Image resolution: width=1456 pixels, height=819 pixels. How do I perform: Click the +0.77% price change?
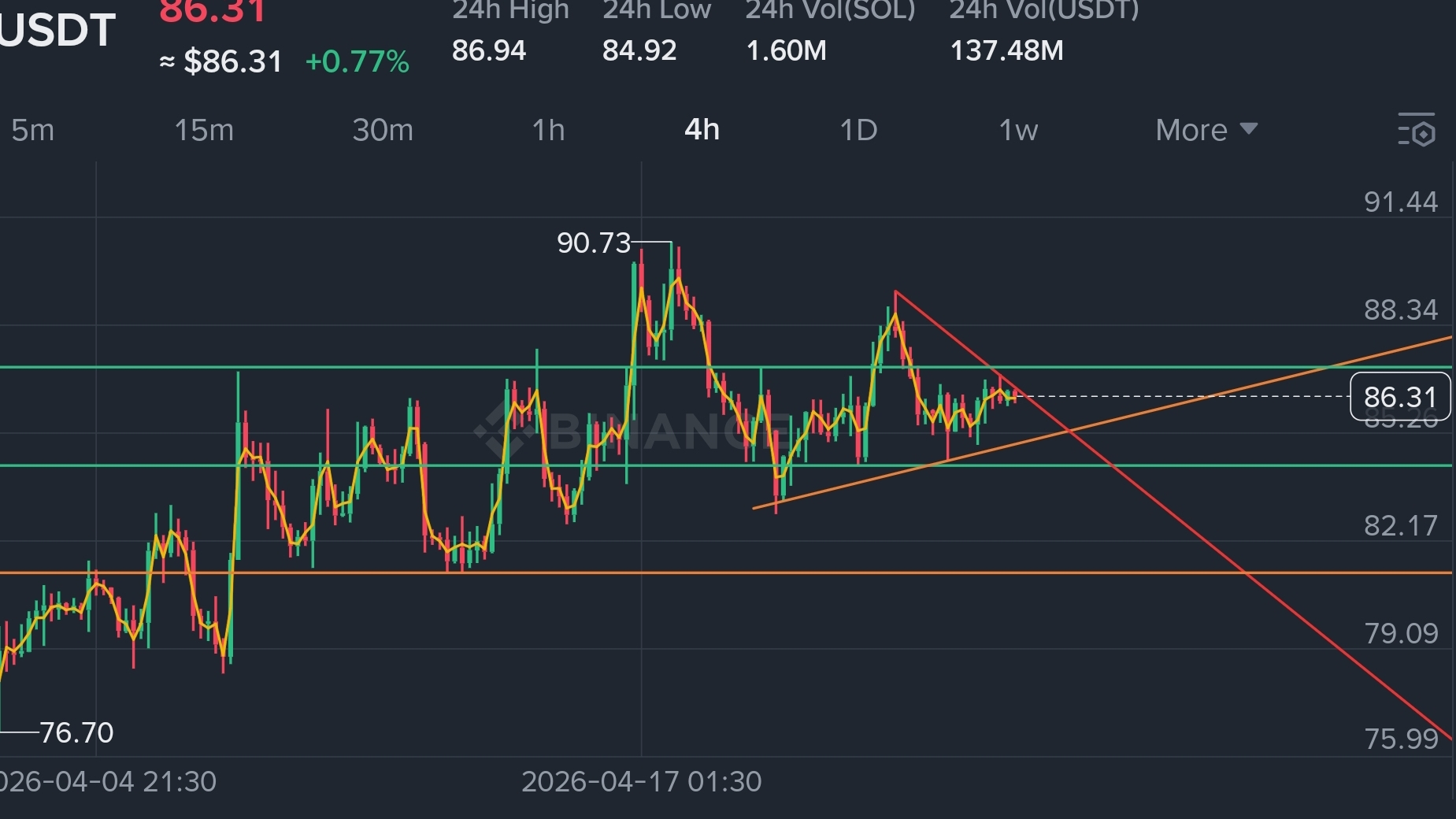tap(358, 61)
